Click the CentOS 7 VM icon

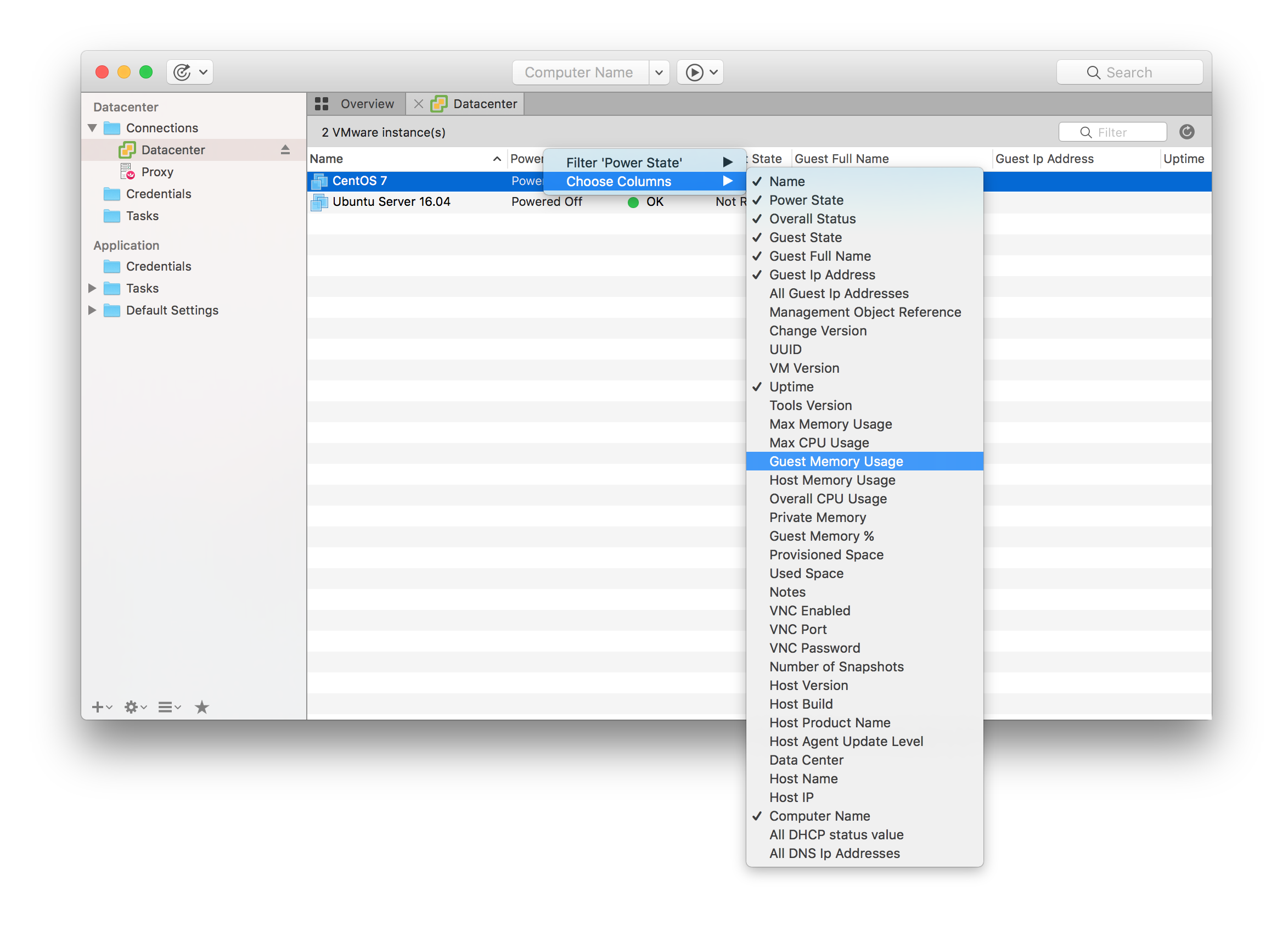coord(320,181)
